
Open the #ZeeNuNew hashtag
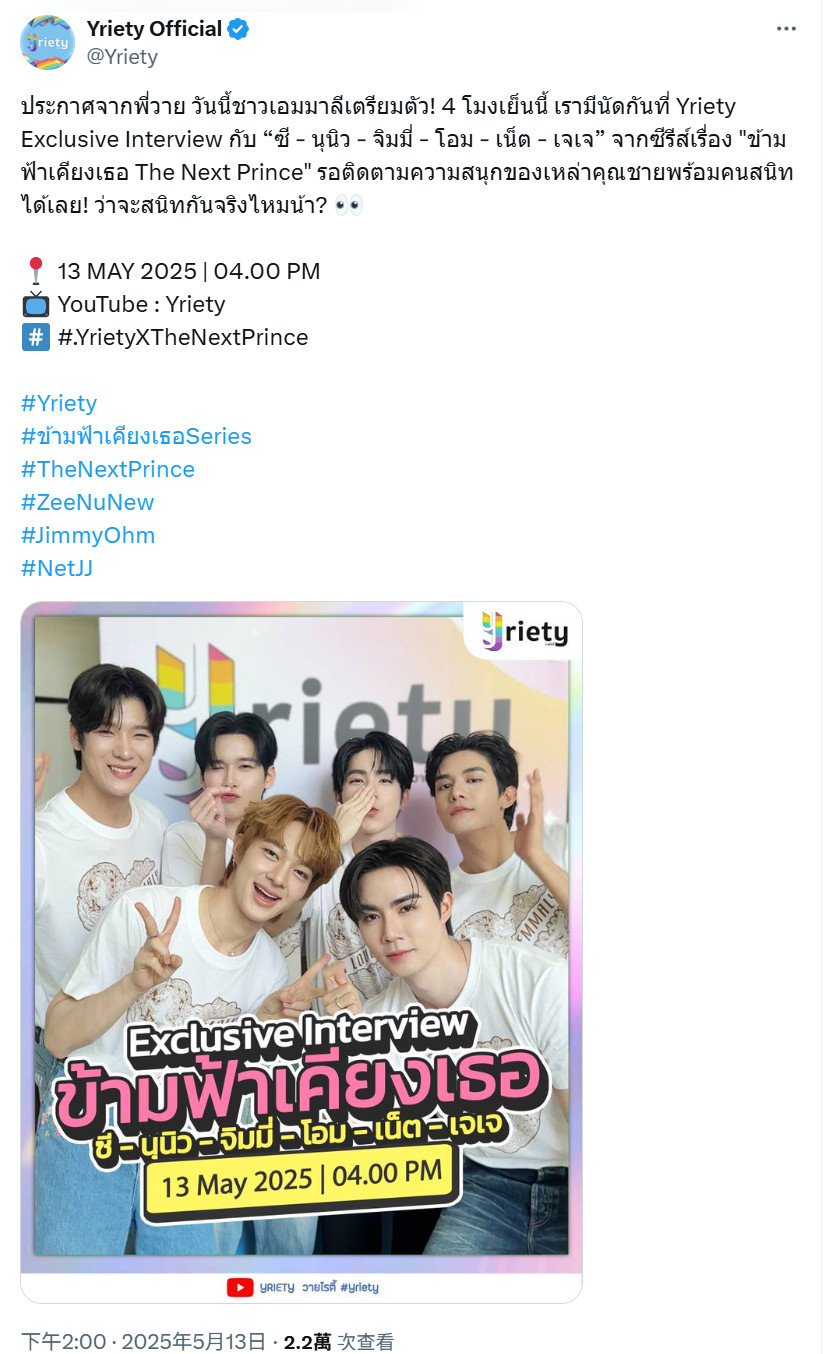pyautogui.click(x=87, y=502)
